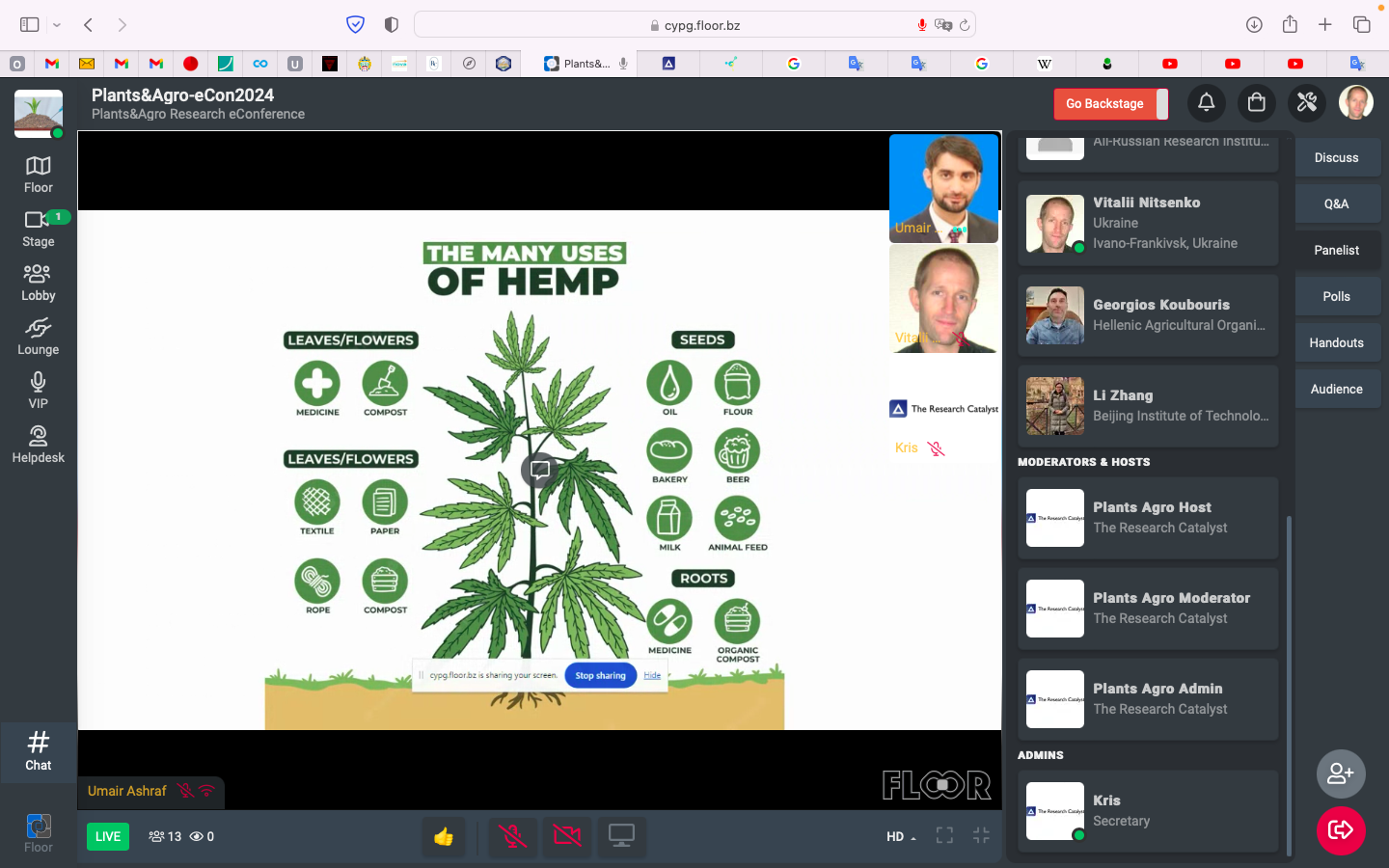Toggle the browser sidebar

tap(30, 25)
